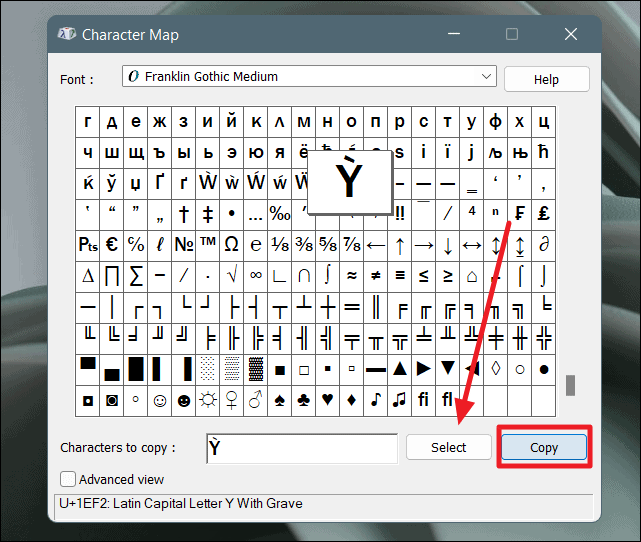Click the Help button
The height and width of the screenshot is (542, 641).
[x=546, y=79]
